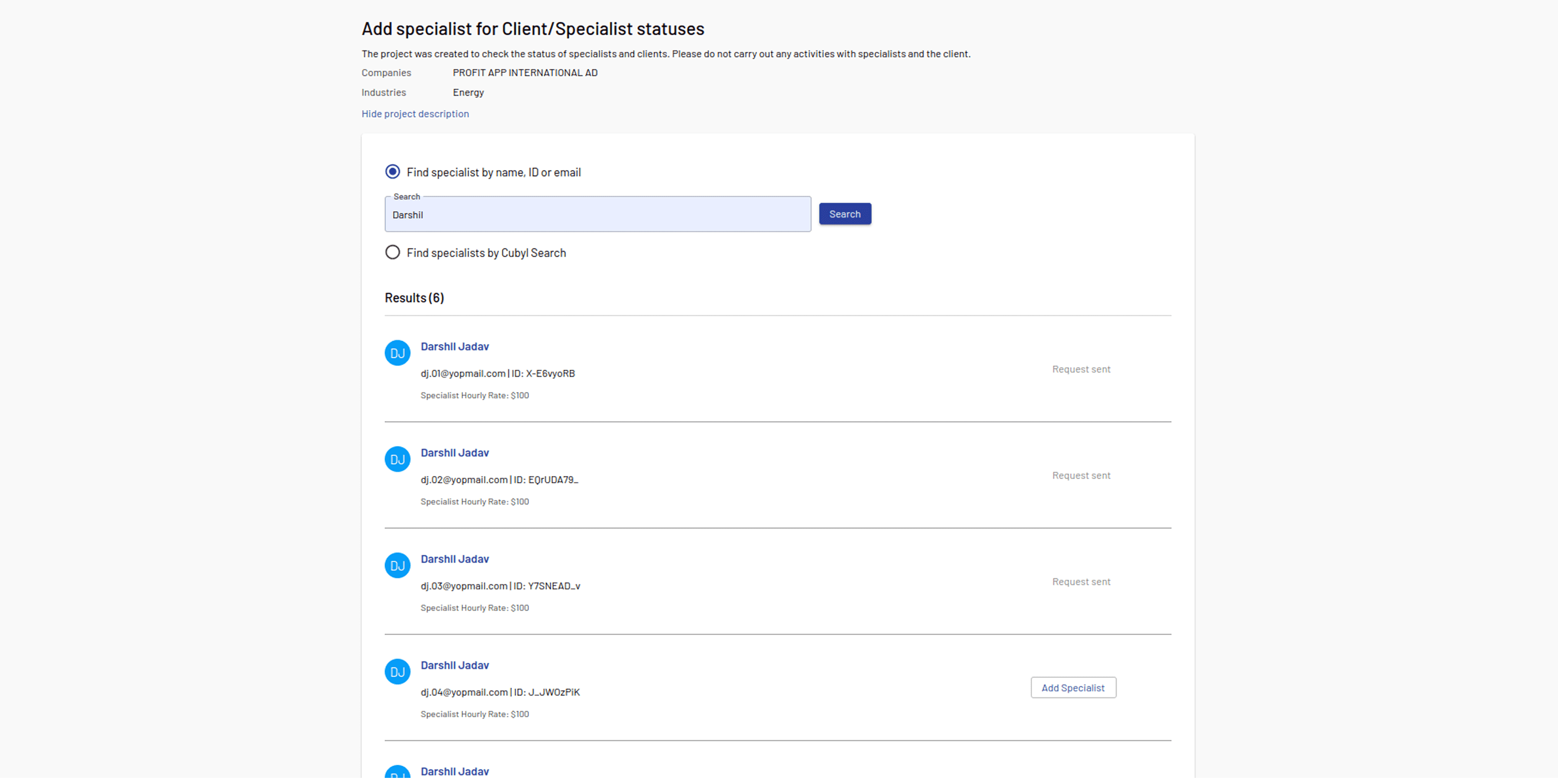The height and width of the screenshot is (784, 1558).
Task: Open Darshil Jadav profile for dj.04@yopmail.com
Action: pyautogui.click(x=455, y=665)
